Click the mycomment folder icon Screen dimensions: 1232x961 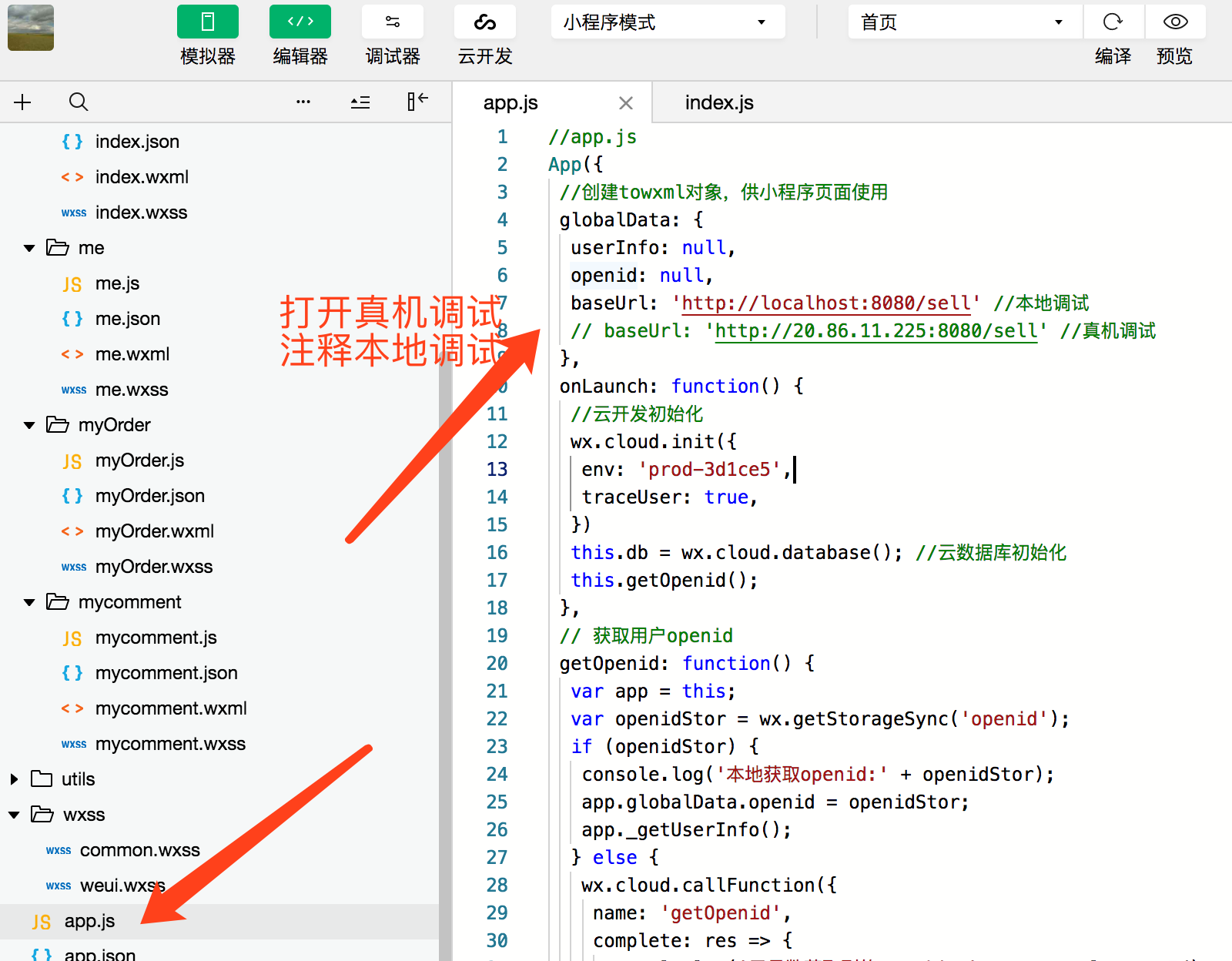pos(58,601)
